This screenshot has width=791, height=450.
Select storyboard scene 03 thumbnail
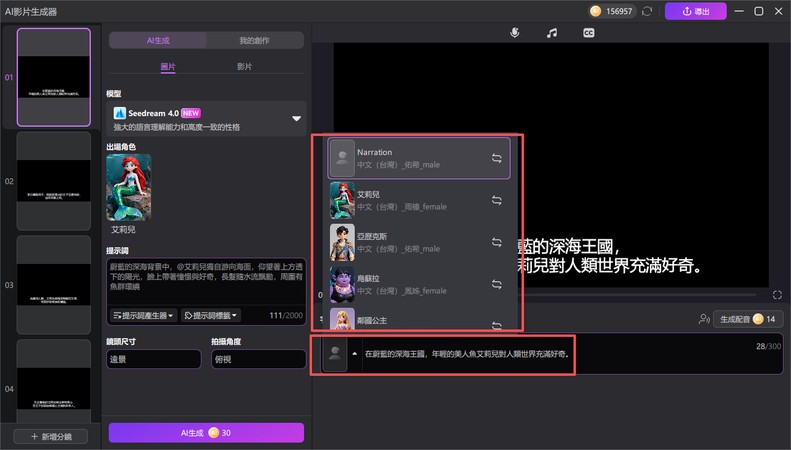coord(54,285)
